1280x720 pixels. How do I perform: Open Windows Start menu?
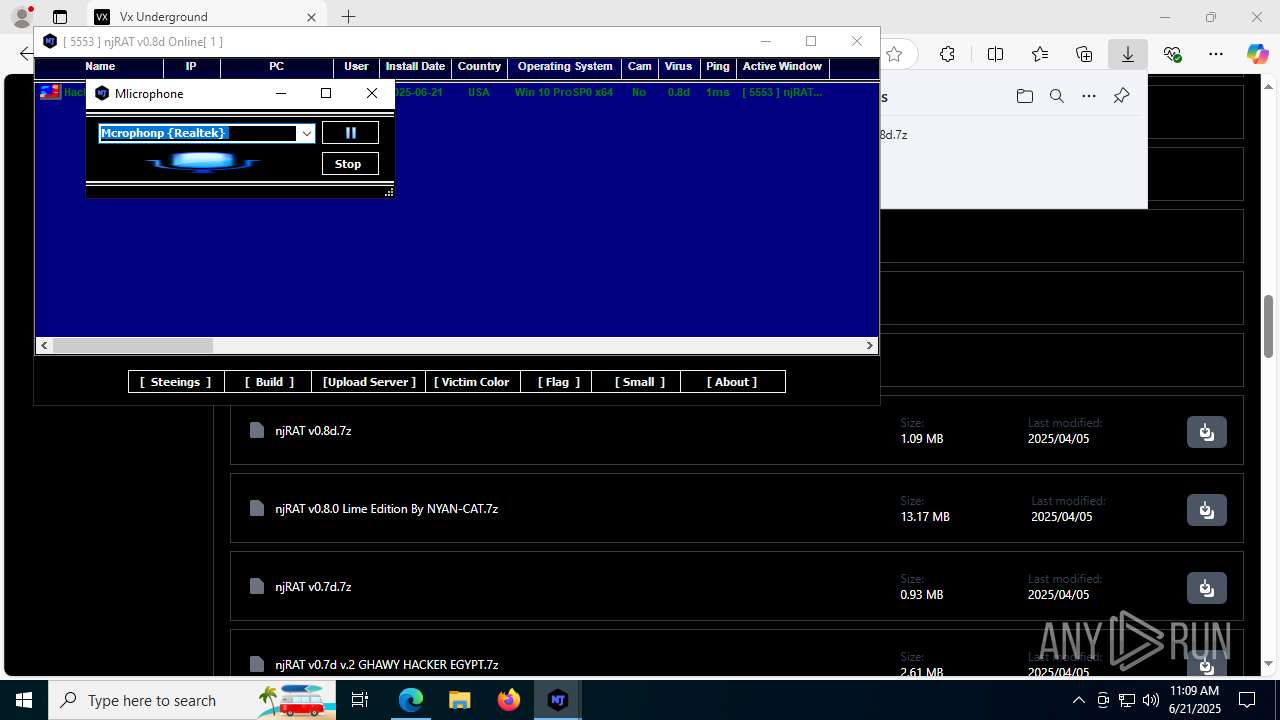point(24,700)
